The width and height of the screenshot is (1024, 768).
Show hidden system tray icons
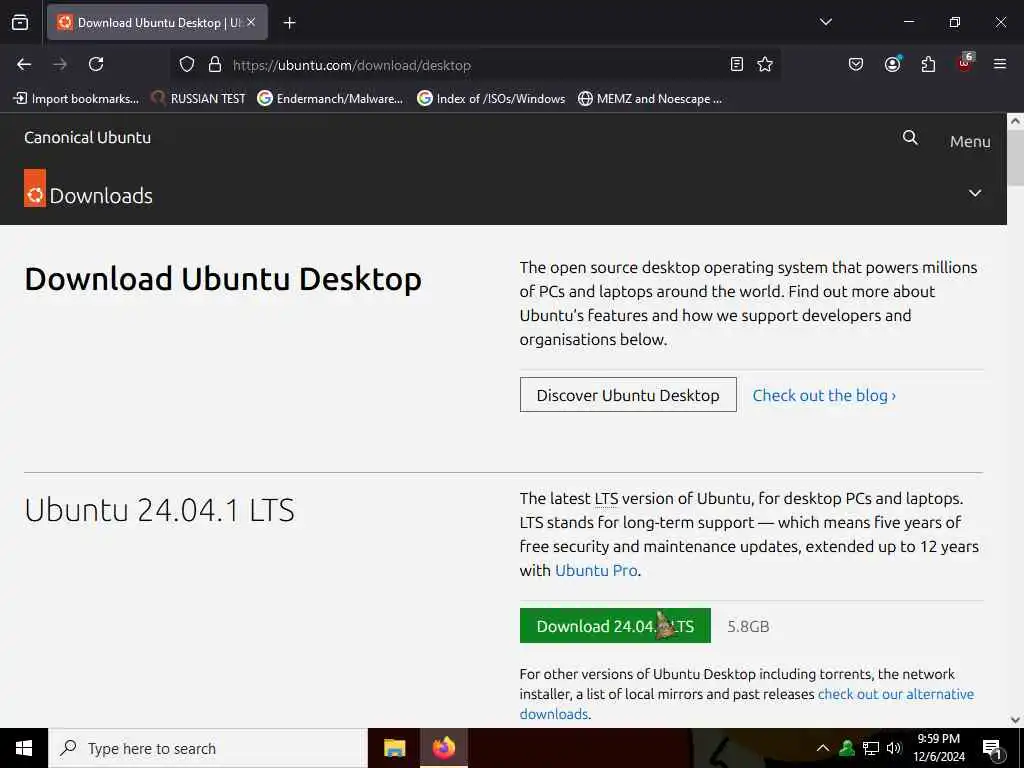pyautogui.click(x=823, y=748)
